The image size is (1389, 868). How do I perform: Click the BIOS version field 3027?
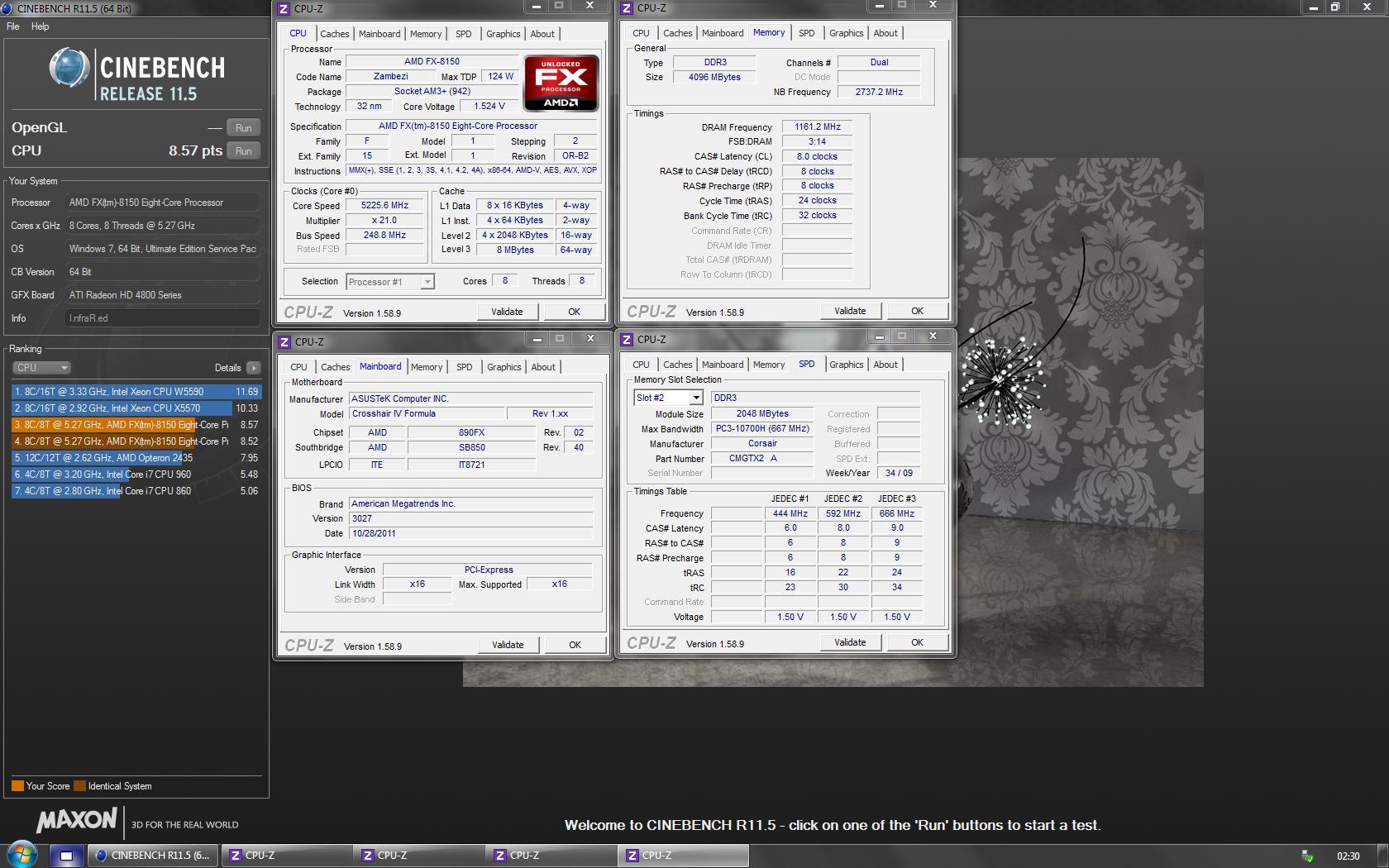470,519
